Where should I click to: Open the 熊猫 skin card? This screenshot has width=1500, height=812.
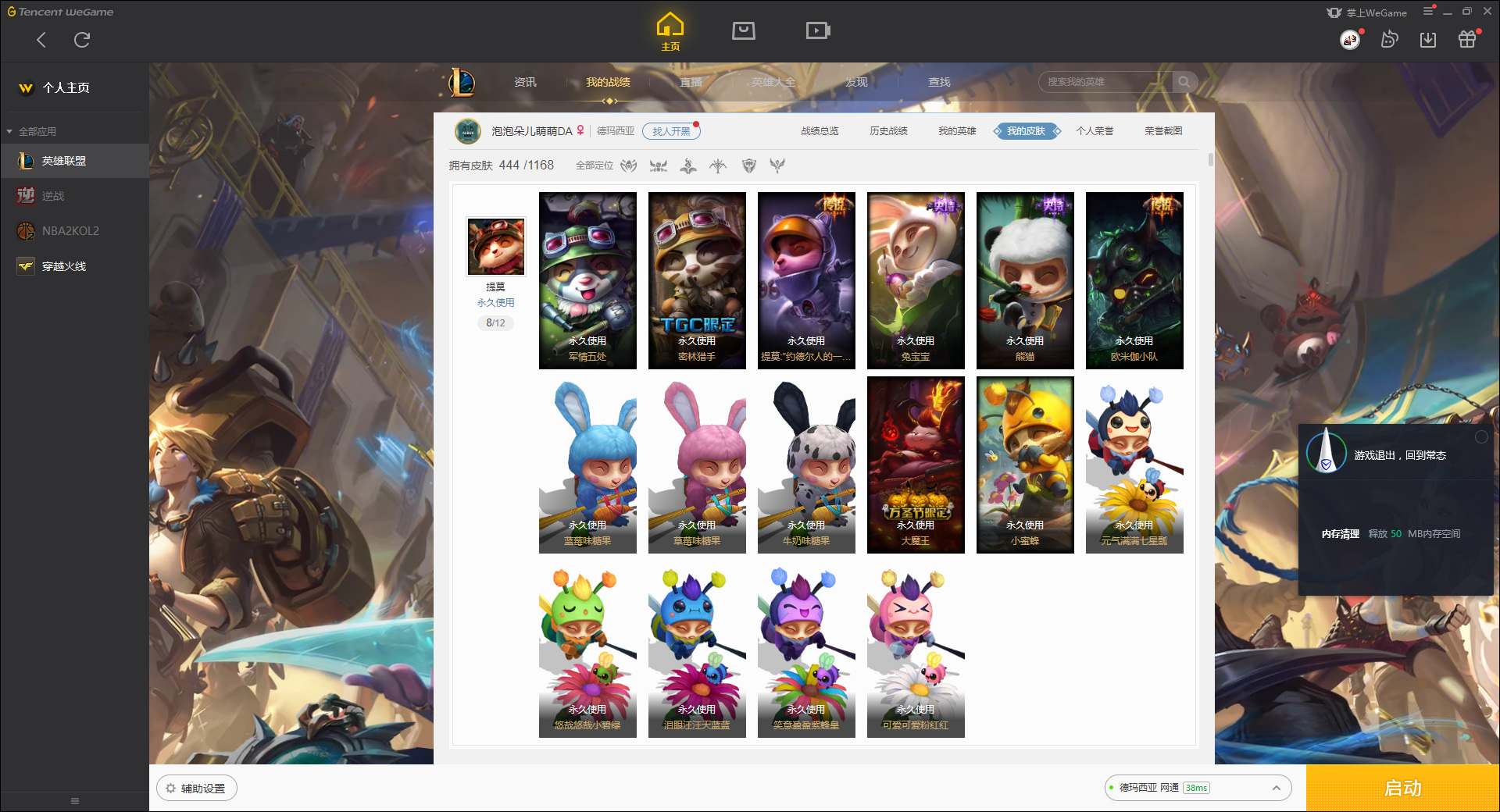click(1025, 280)
